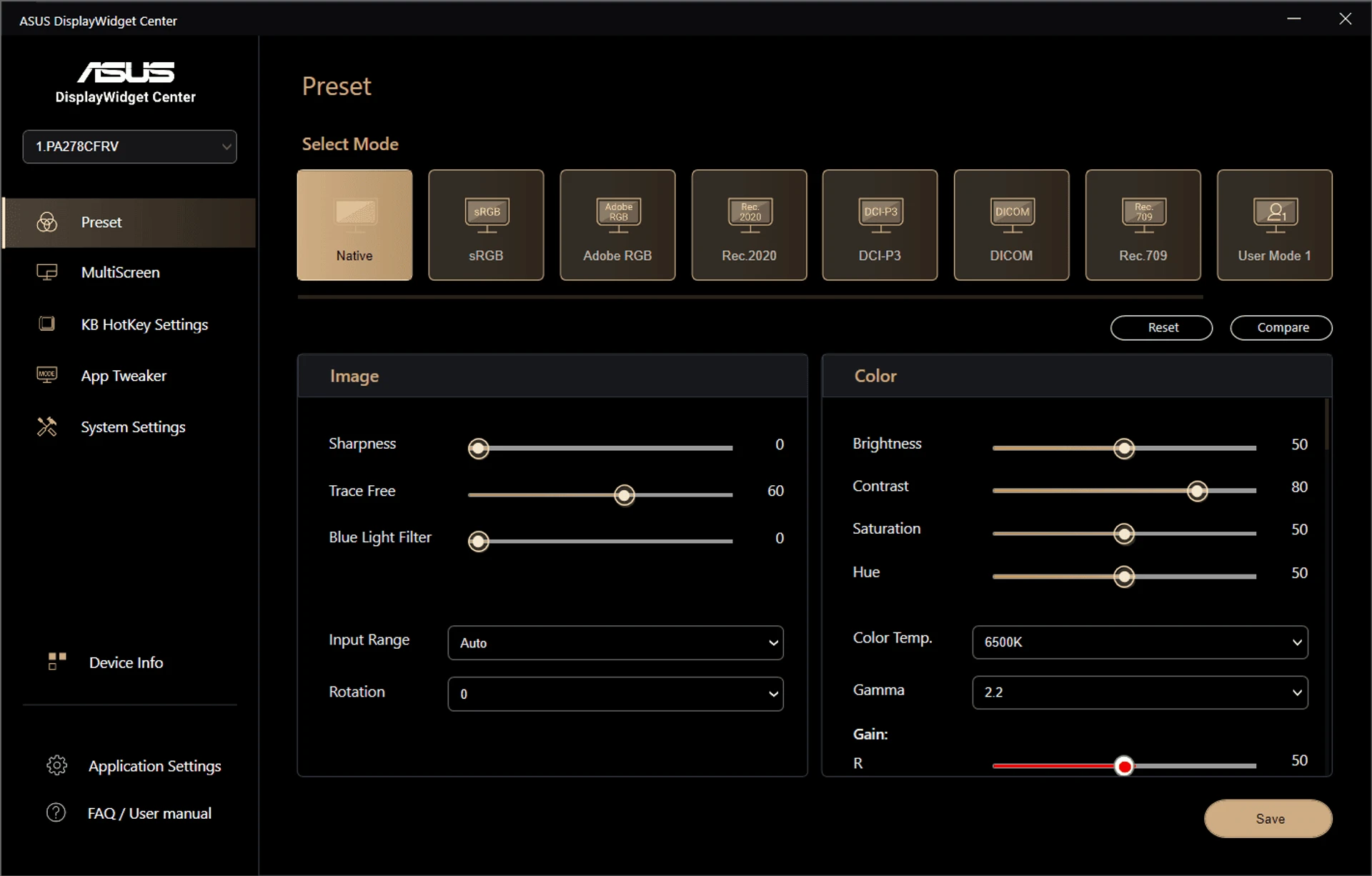Open the Input Range dropdown
1372x876 pixels.
615,642
